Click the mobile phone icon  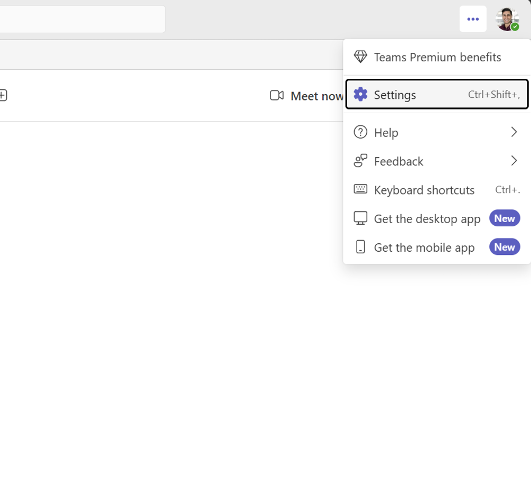pos(360,247)
